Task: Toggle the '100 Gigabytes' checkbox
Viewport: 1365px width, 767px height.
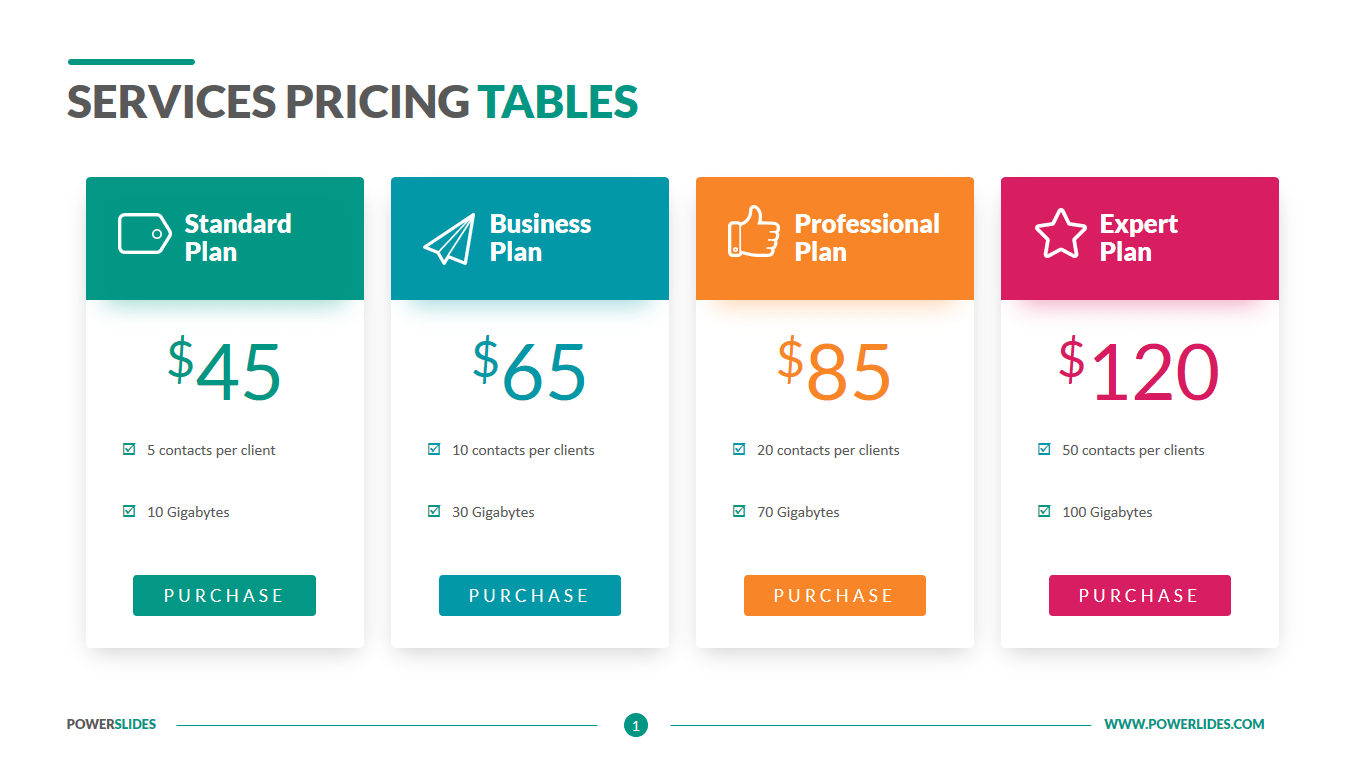Action: (x=1044, y=511)
